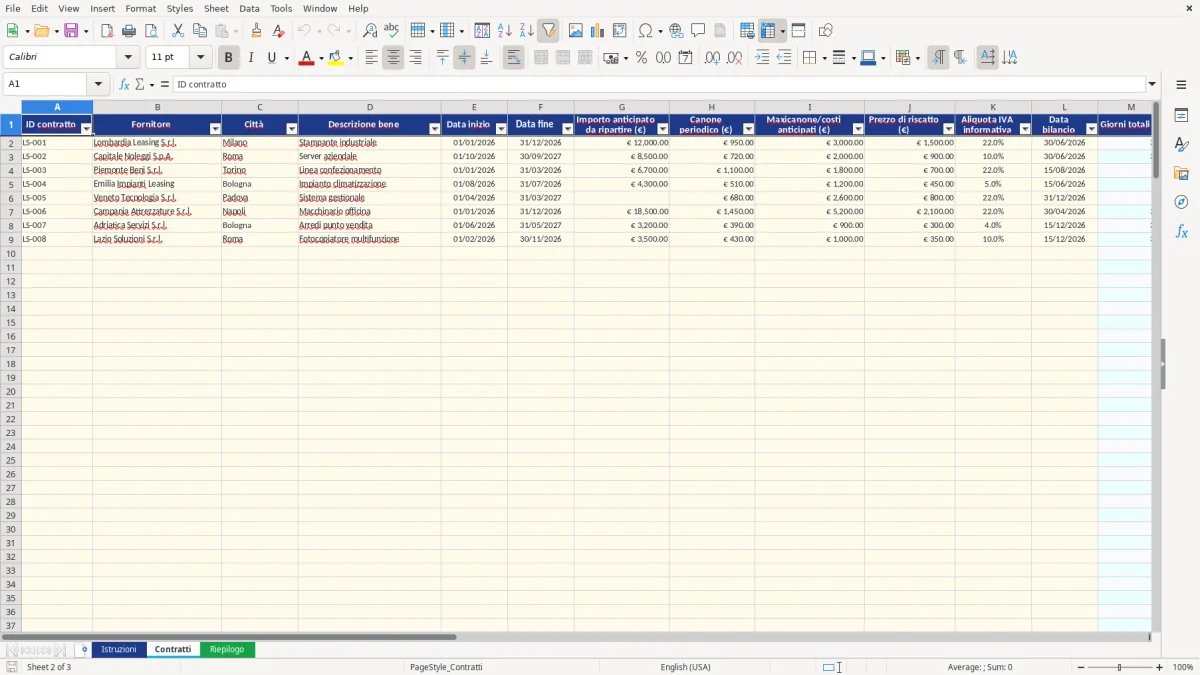Image resolution: width=1200 pixels, height=675 pixels.
Task: Increase Indent icon
Action: point(762,58)
